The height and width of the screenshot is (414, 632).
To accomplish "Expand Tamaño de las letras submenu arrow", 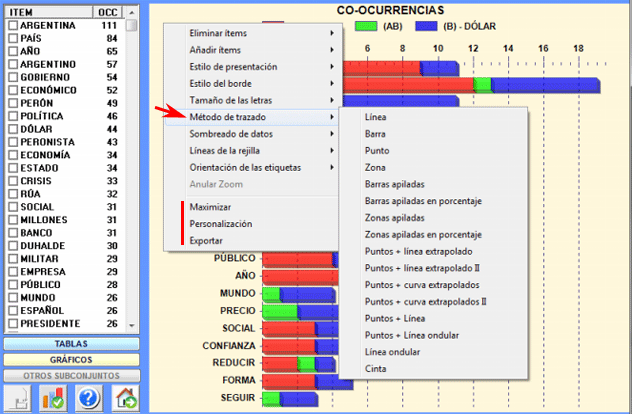I will click(332, 100).
